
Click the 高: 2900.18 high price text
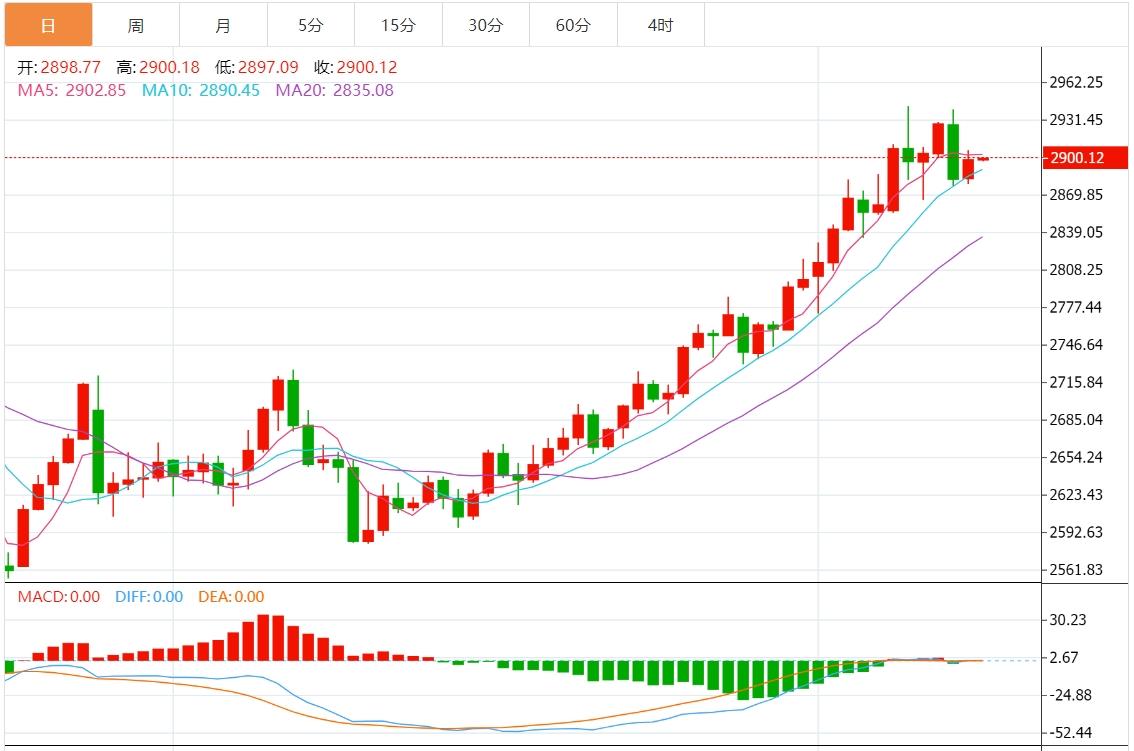pyautogui.click(x=158, y=68)
